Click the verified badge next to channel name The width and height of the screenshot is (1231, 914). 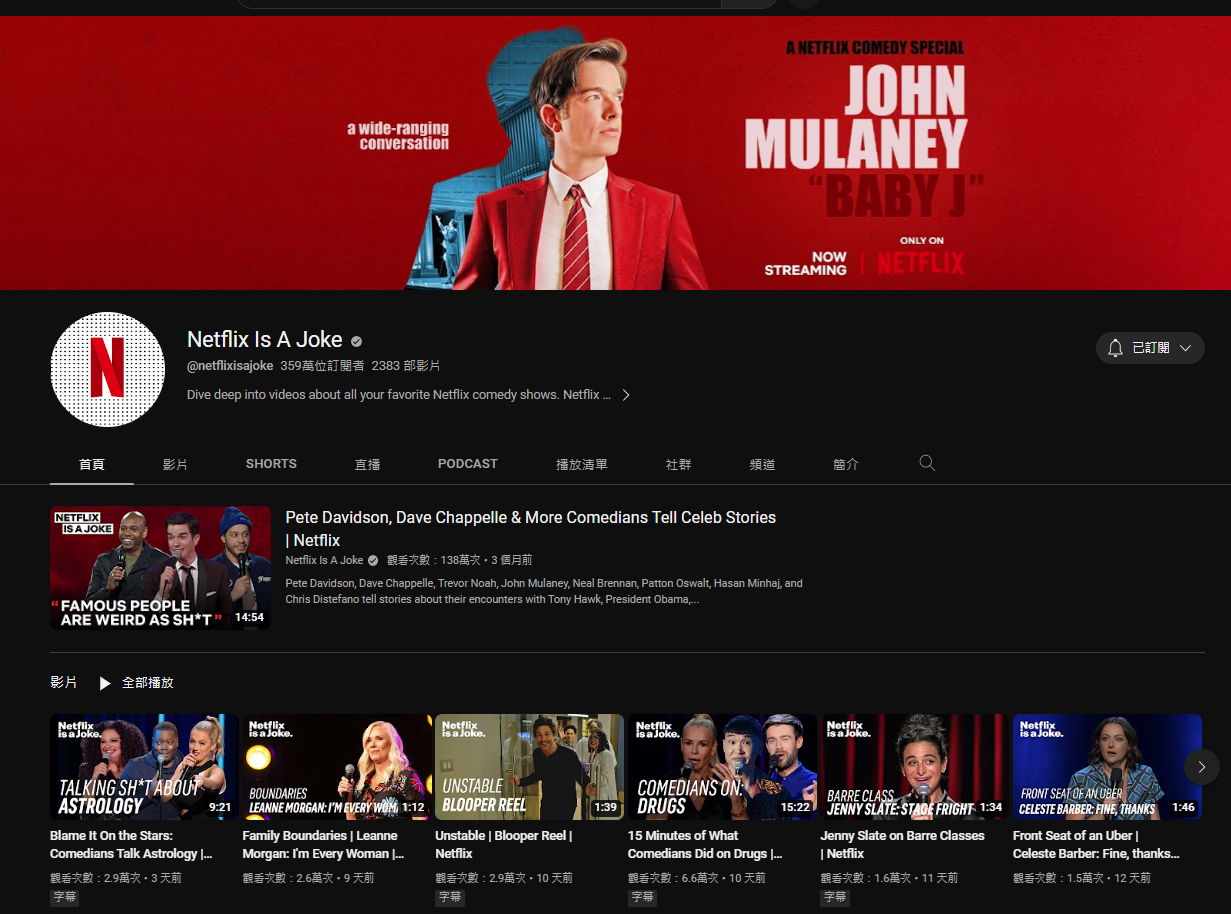[356, 341]
